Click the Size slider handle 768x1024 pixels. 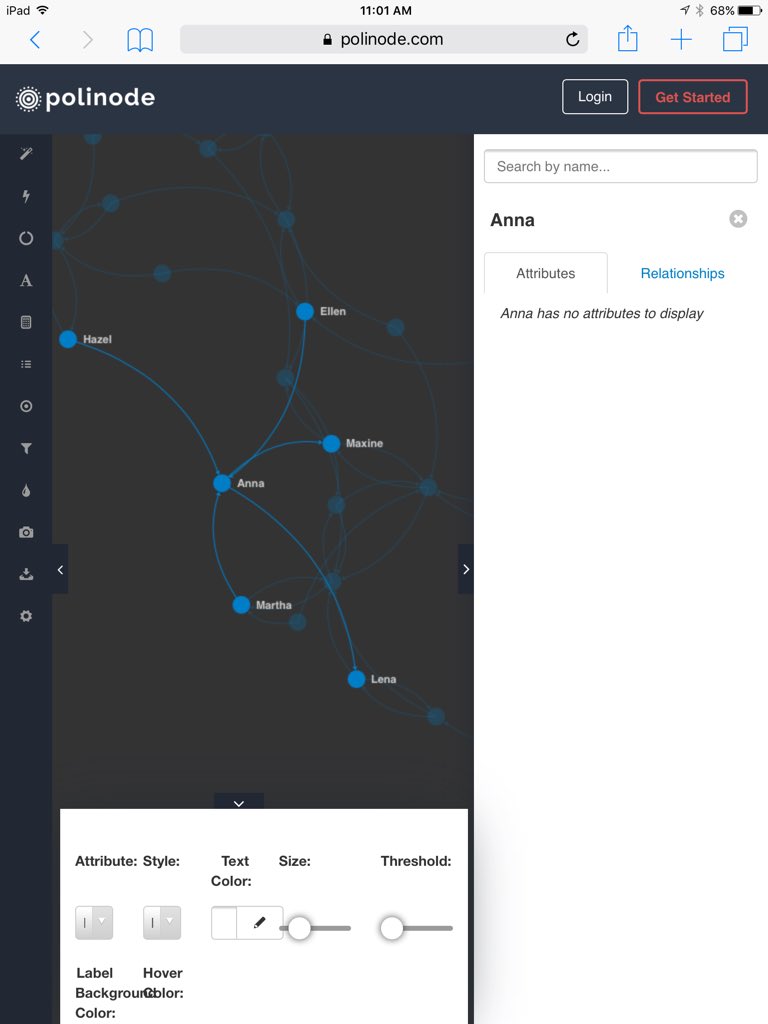pos(300,928)
